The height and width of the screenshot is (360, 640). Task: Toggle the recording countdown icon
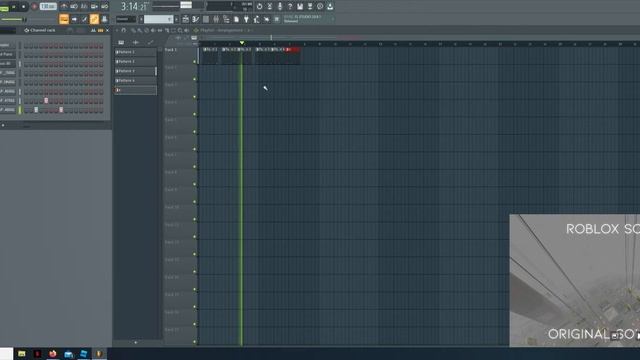(84, 7)
